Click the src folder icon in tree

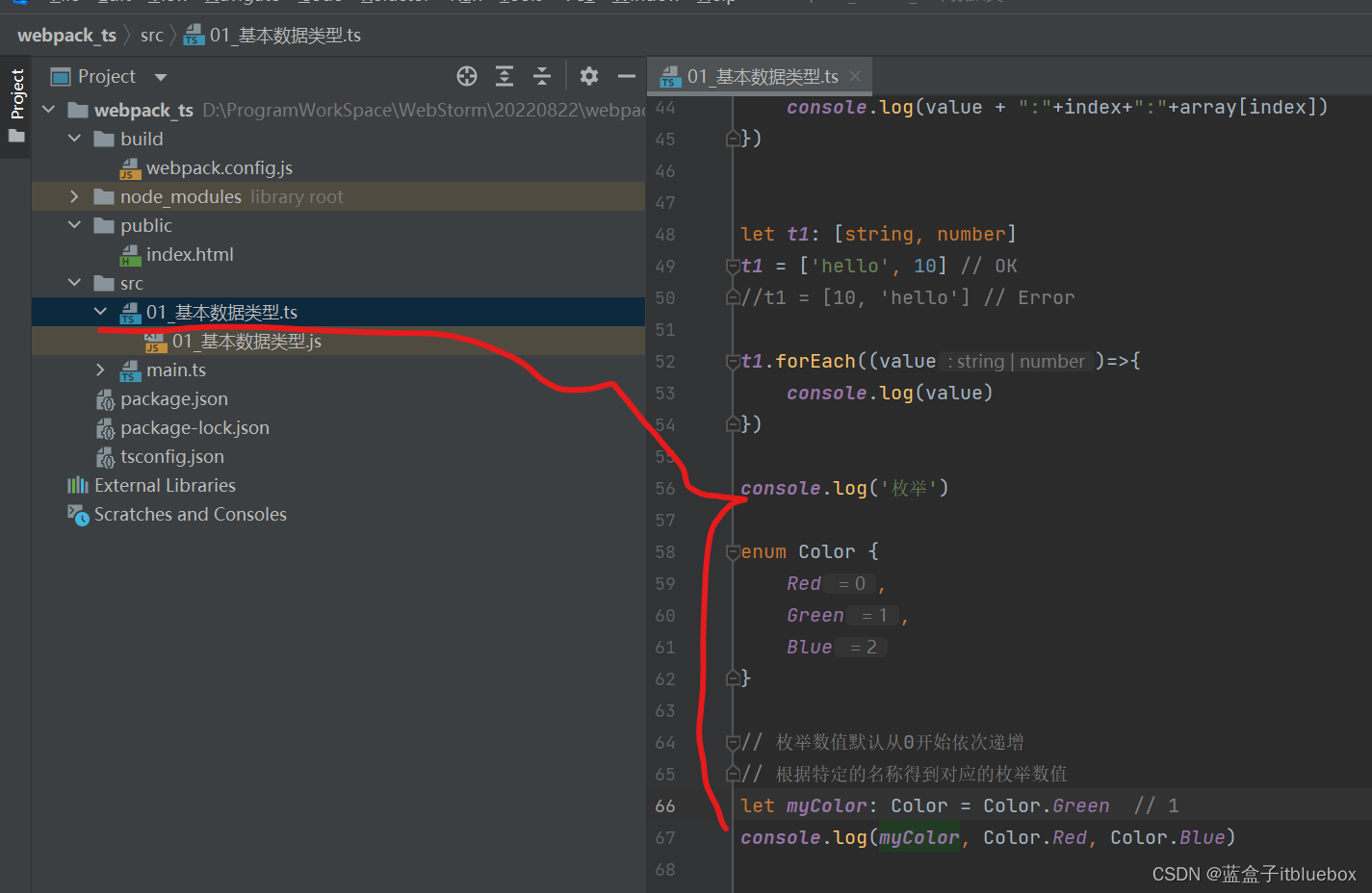coord(104,283)
